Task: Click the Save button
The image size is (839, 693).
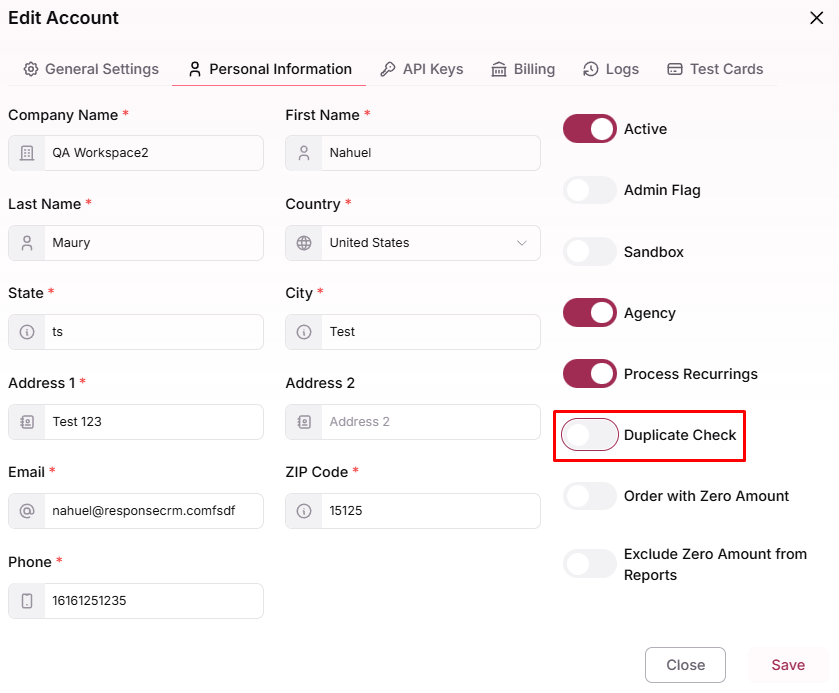Action: click(x=788, y=665)
